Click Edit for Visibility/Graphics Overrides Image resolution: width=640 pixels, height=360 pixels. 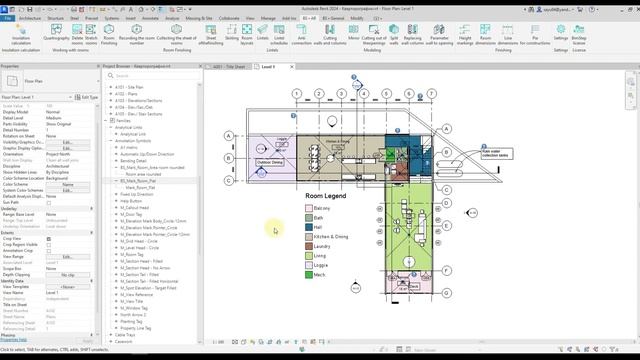click(68, 142)
